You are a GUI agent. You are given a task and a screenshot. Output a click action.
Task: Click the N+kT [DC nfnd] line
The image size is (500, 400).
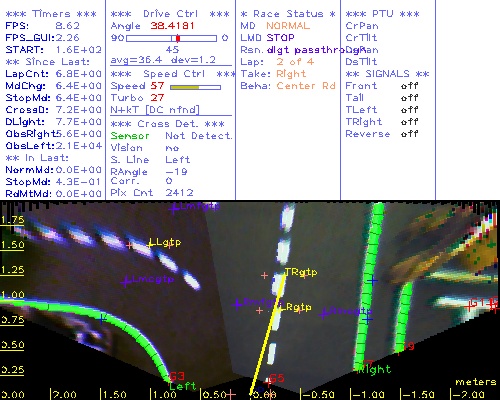[x=155, y=110]
